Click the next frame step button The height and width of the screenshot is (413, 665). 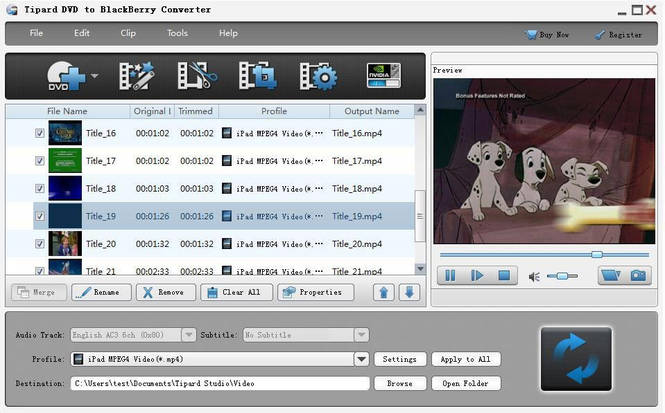pos(477,276)
